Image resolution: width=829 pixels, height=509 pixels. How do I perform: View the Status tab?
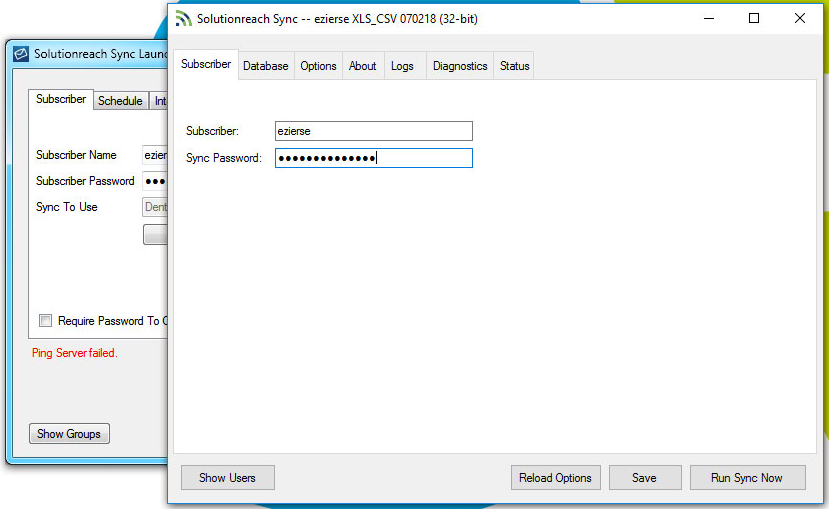(514, 66)
